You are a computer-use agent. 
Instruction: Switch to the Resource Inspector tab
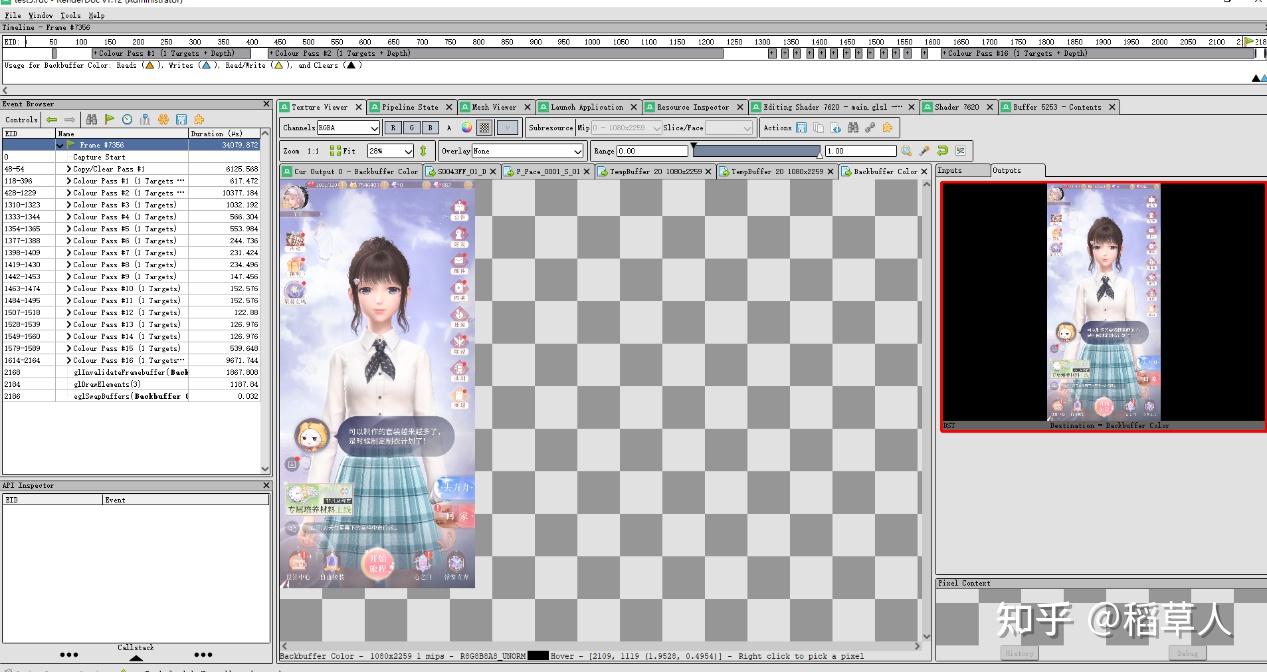pyautogui.click(x=693, y=107)
